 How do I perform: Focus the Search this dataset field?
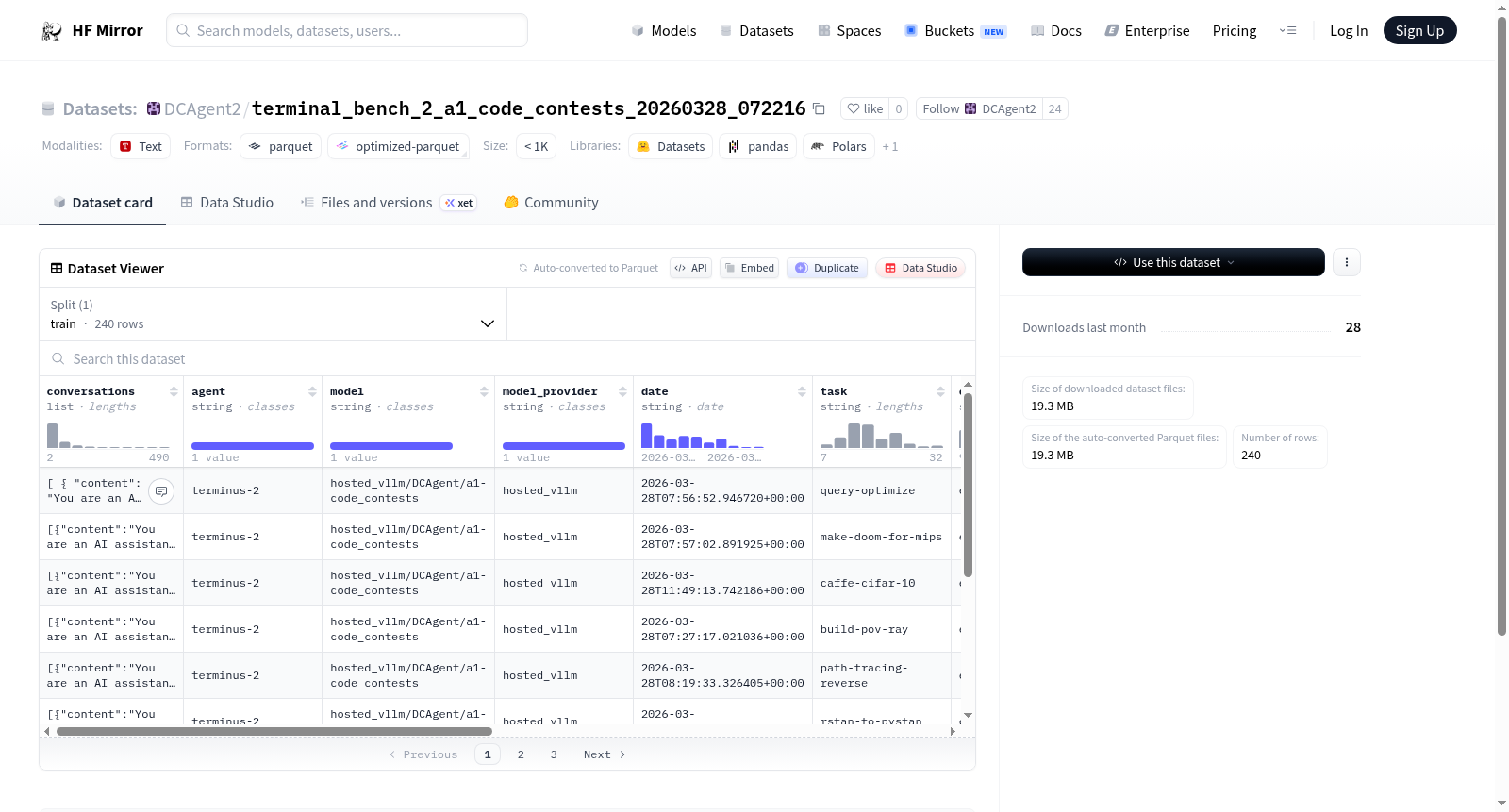pos(507,359)
